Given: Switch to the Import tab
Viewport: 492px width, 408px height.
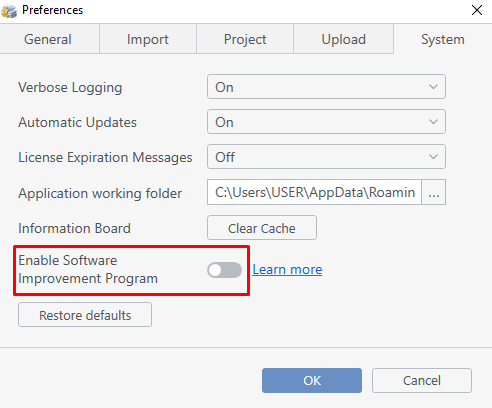Looking at the screenshot, I should click(x=148, y=39).
